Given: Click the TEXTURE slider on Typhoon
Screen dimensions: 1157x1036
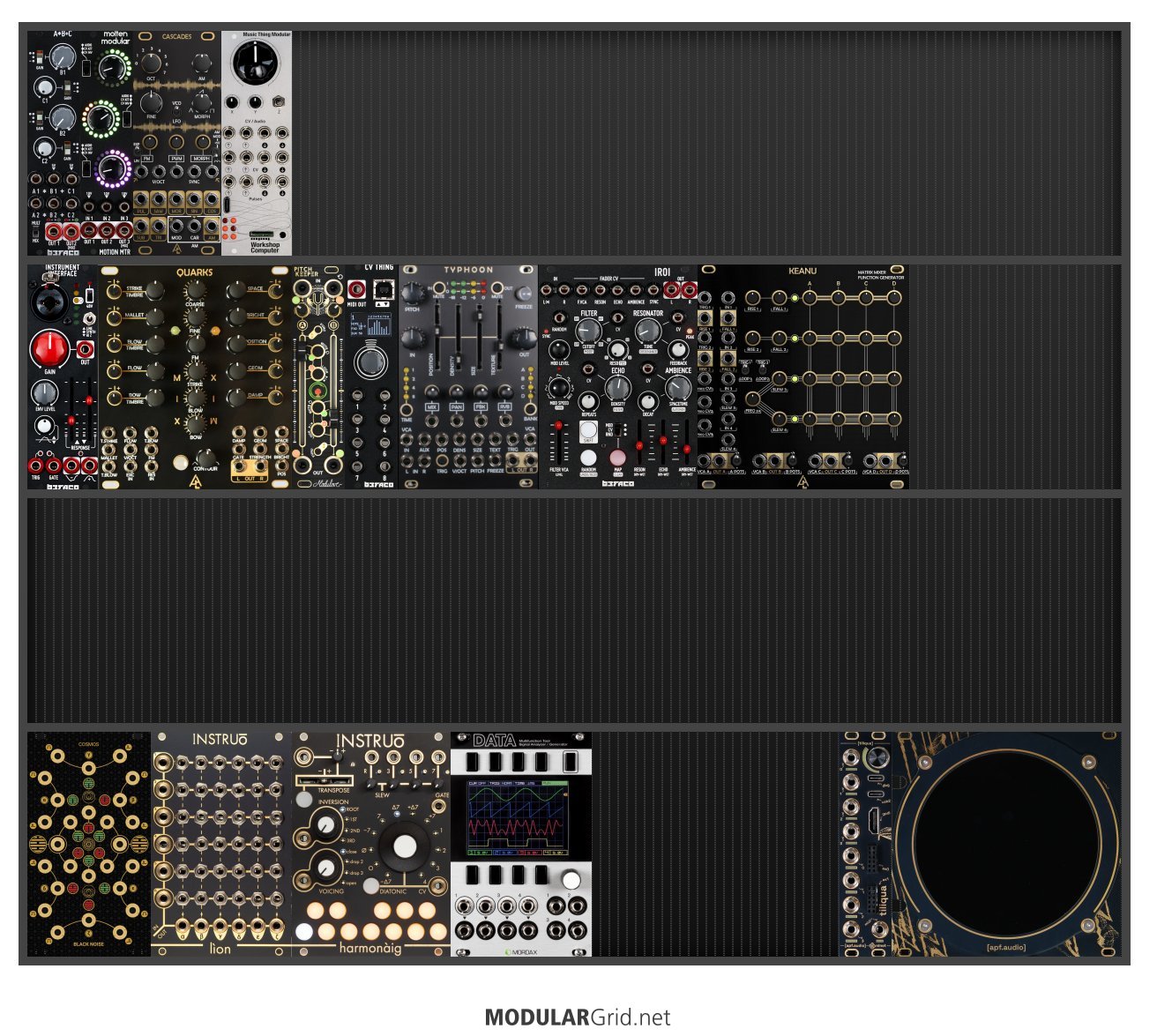Looking at the screenshot, I should click(498, 339).
